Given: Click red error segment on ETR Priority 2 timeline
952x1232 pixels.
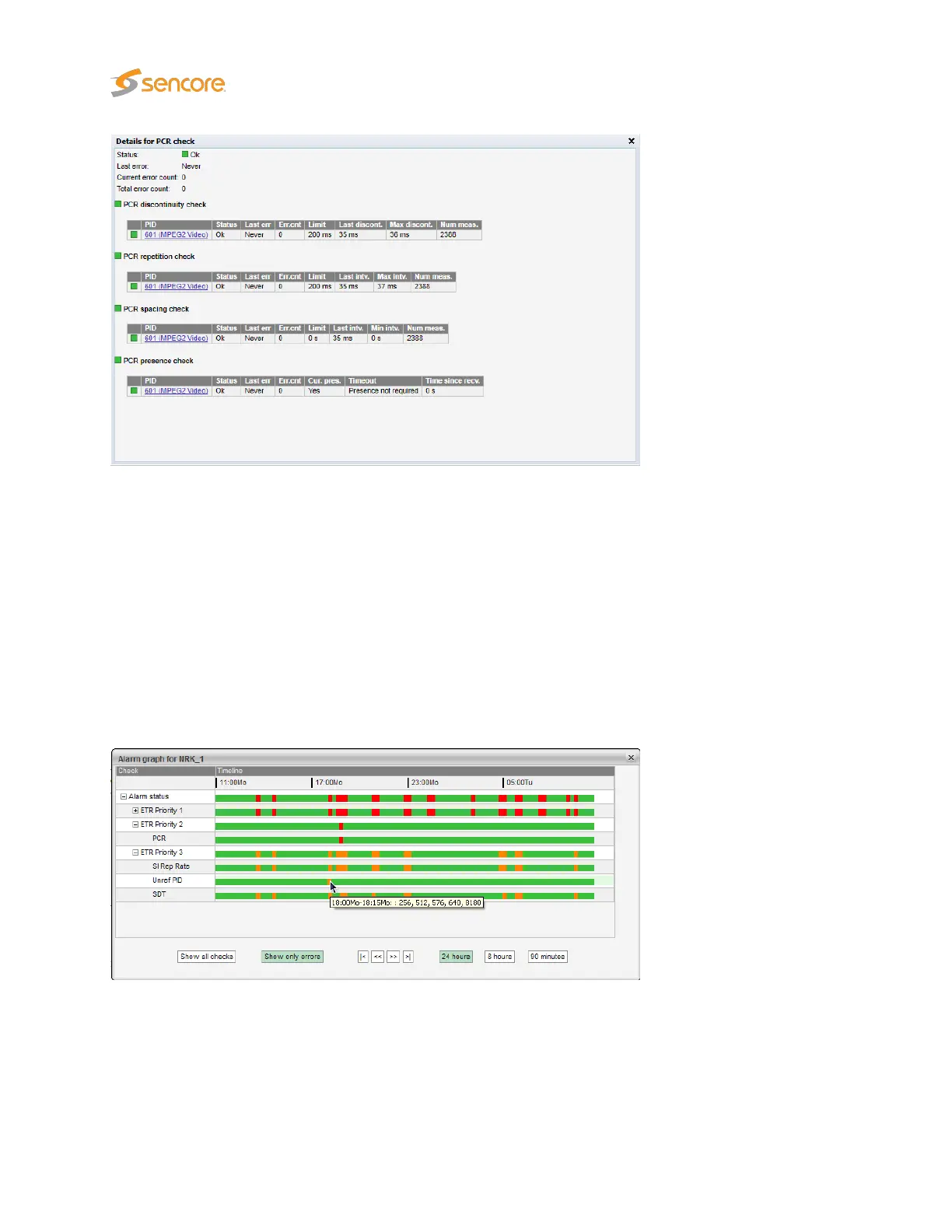Looking at the screenshot, I should click(x=341, y=826).
